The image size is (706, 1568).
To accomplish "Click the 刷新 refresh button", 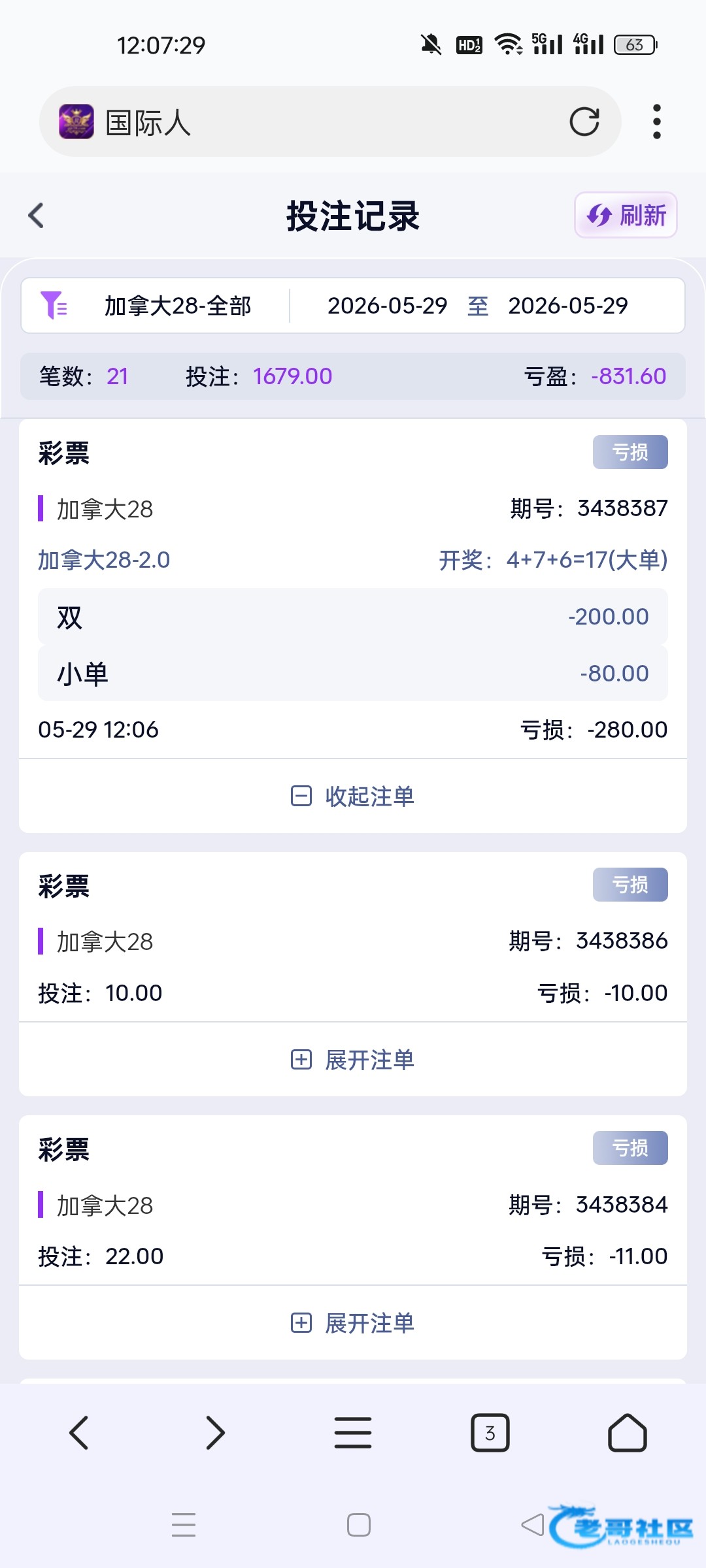I will [626, 215].
